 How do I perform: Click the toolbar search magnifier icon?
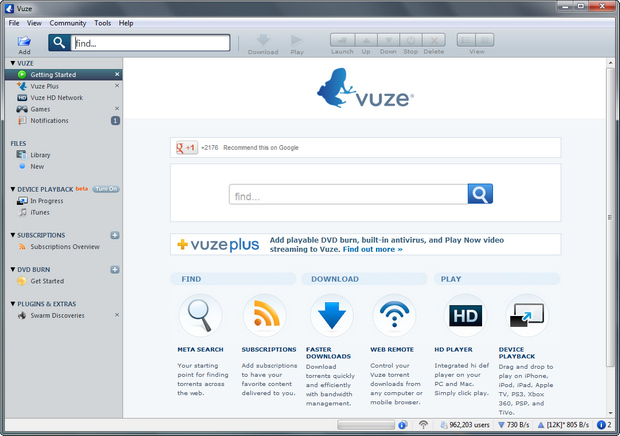pos(59,43)
